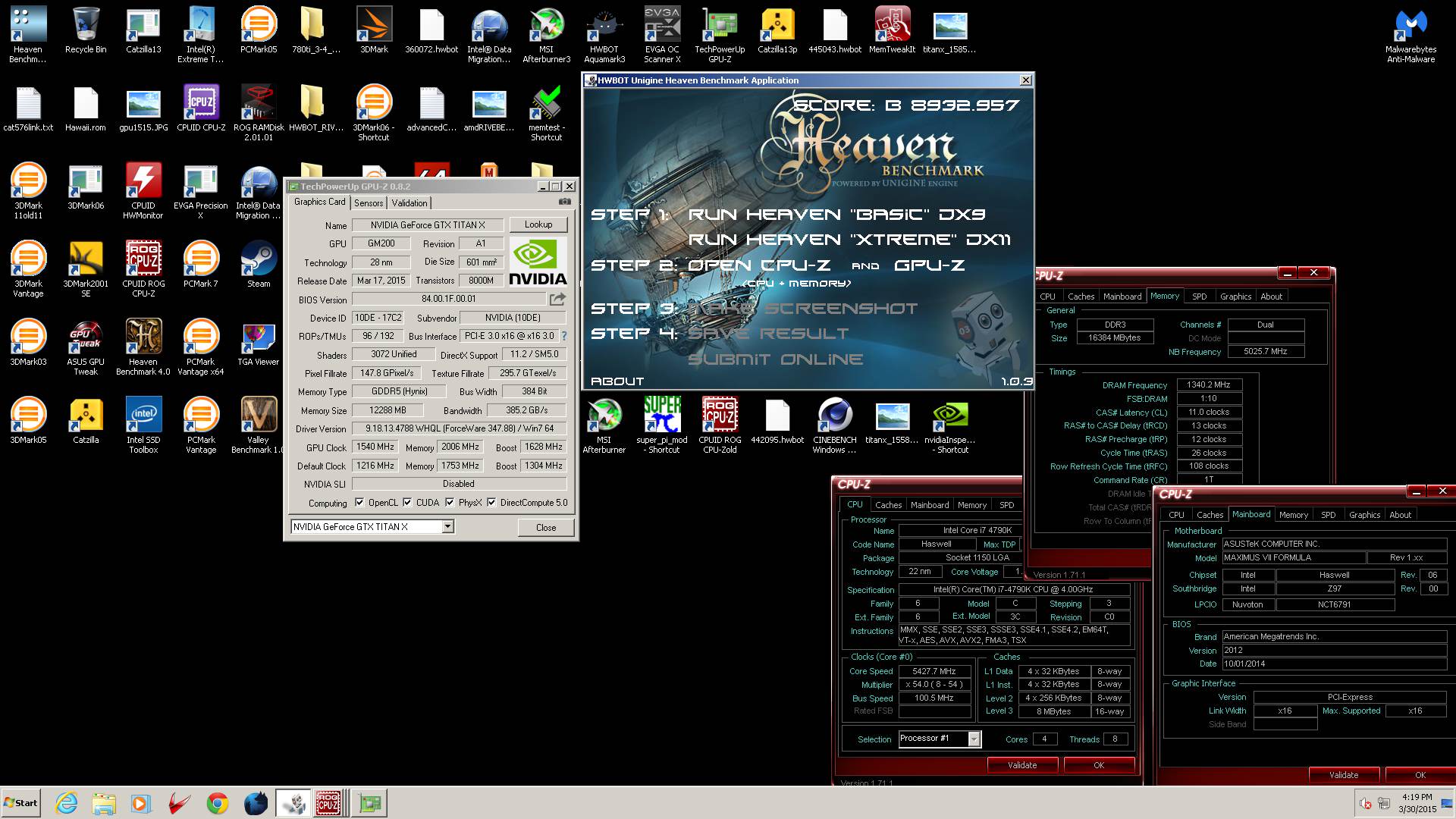Viewport: 1456px width, 819px height.
Task: Click Run Heaven "Basic" DX9
Action: tap(836, 215)
